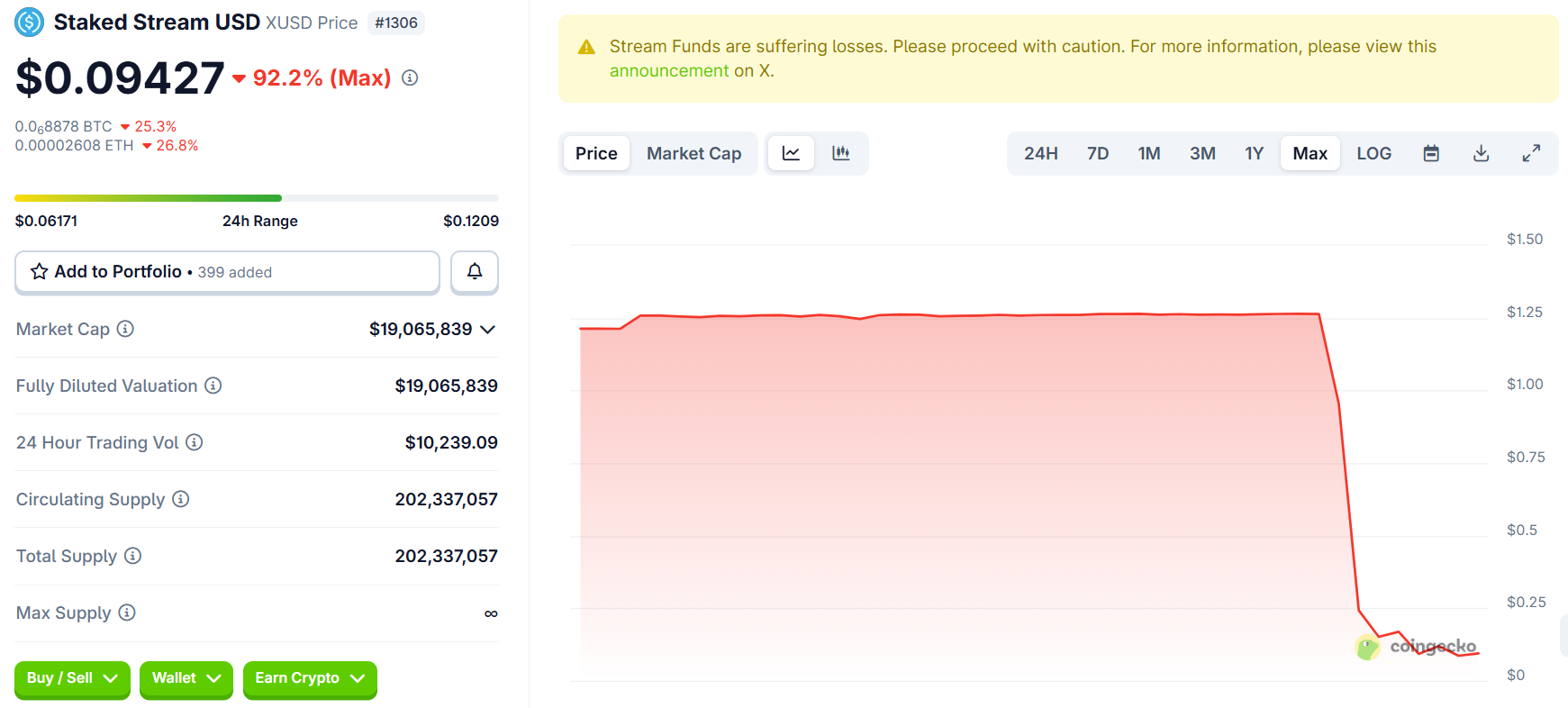Set chart range to 1Y
This screenshot has height=708, width=1568.
pyautogui.click(x=1255, y=153)
